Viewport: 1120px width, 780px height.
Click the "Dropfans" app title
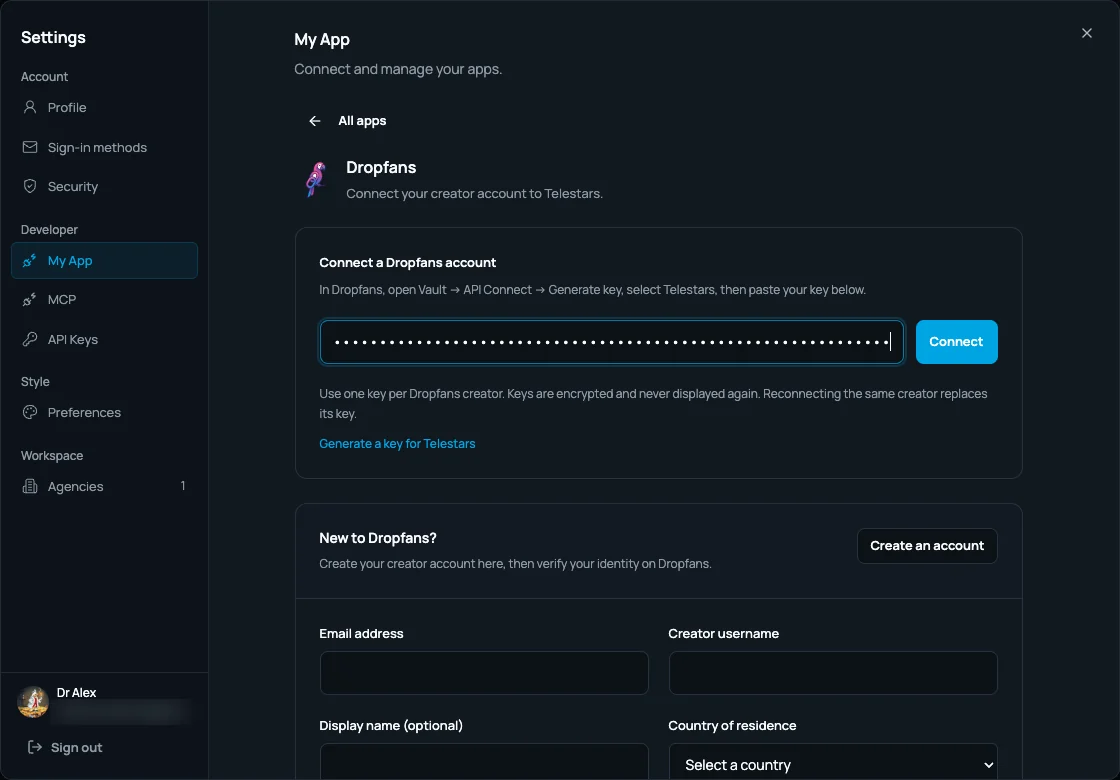[381, 167]
